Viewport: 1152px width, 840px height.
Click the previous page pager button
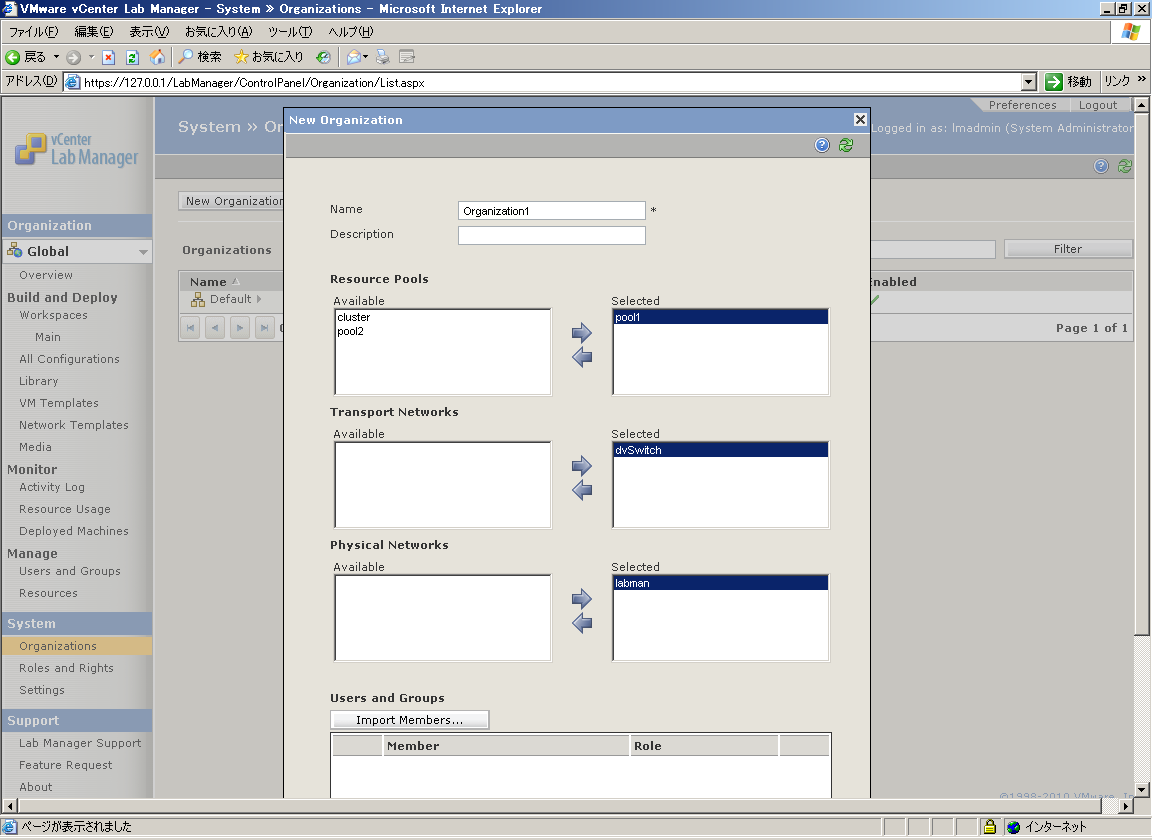(215, 328)
